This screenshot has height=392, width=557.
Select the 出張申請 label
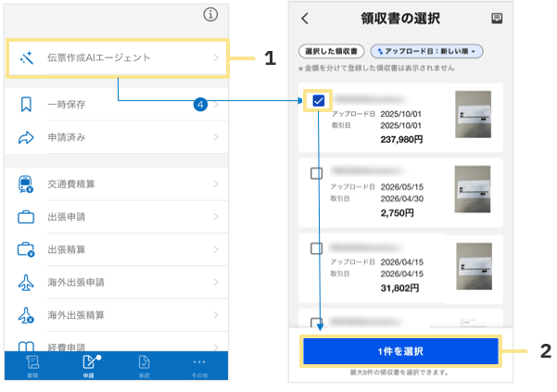point(66,217)
